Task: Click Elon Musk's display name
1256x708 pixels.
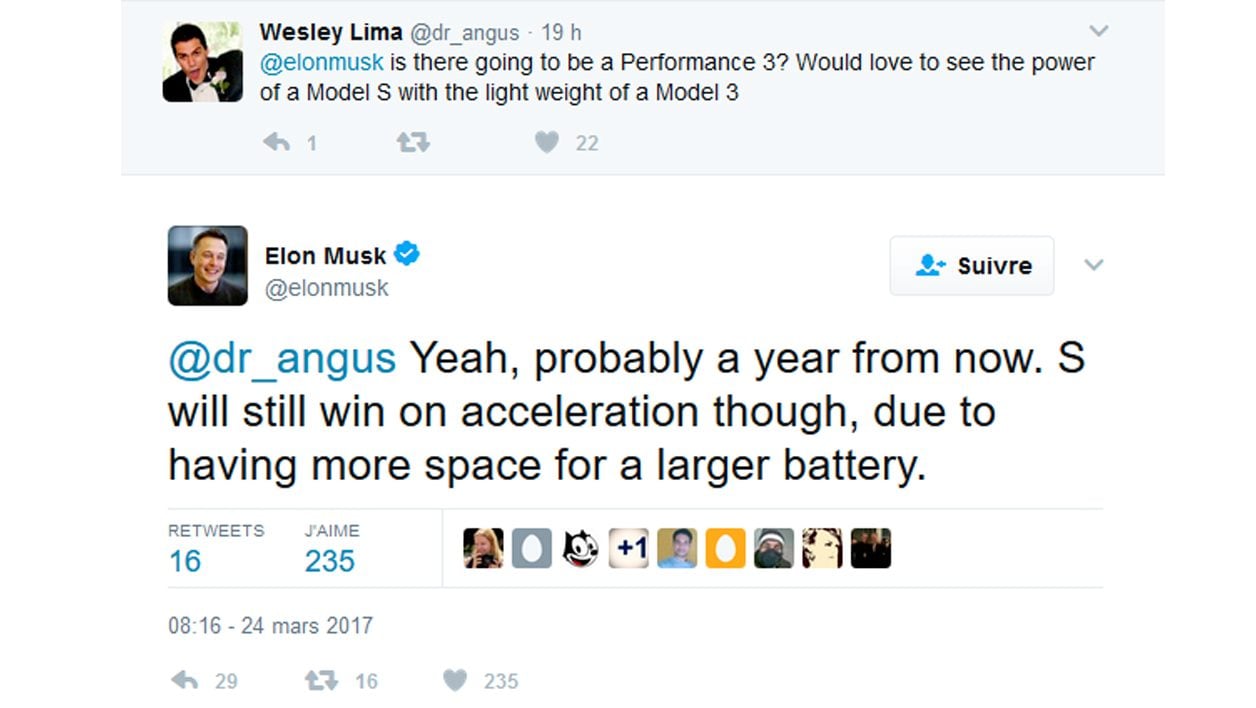Action: point(325,256)
